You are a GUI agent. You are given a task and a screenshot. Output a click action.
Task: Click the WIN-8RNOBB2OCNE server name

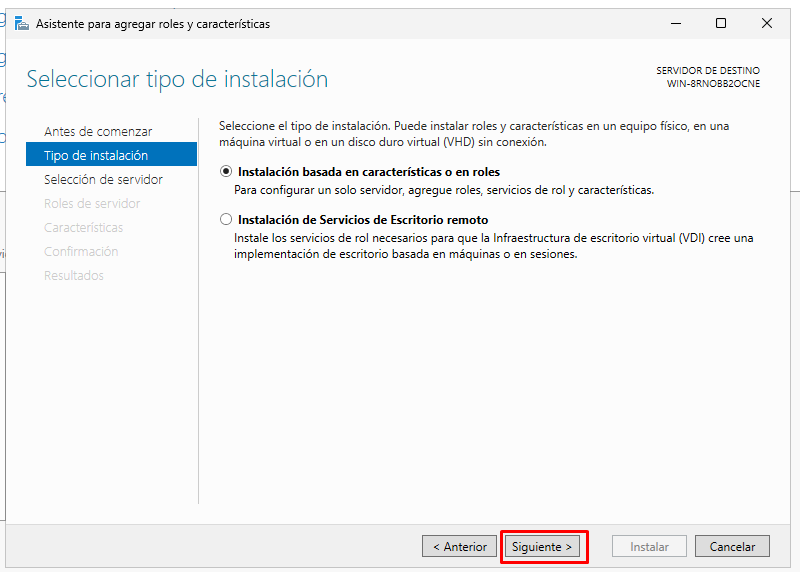pyautogui.click(x=713, y=84)
